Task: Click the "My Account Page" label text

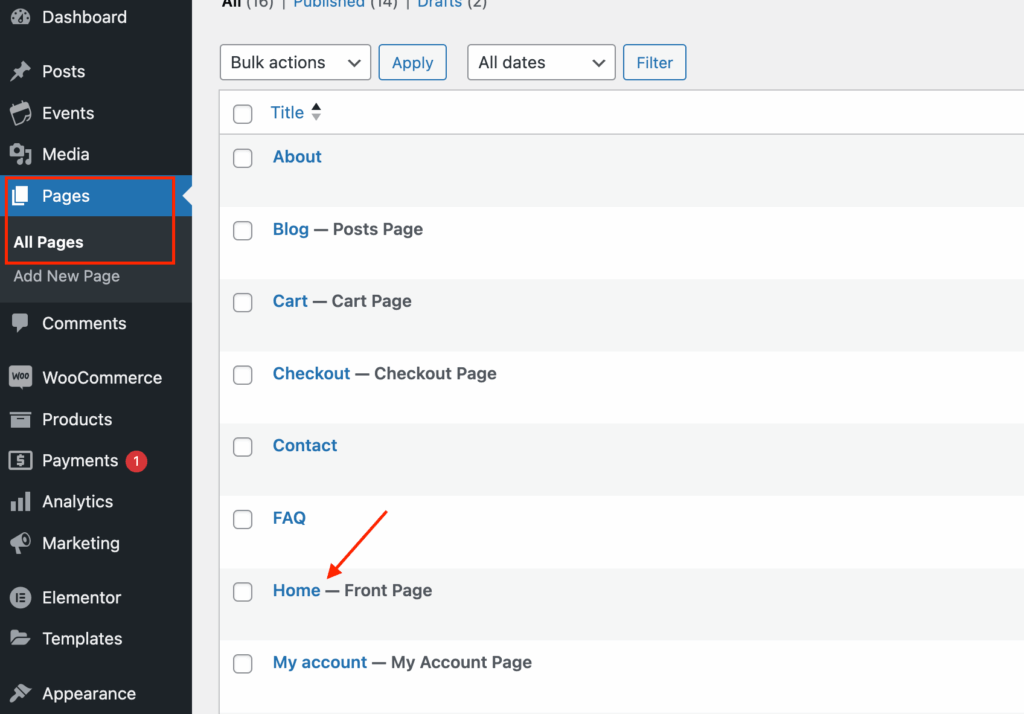Action: (x=461, y=662)
